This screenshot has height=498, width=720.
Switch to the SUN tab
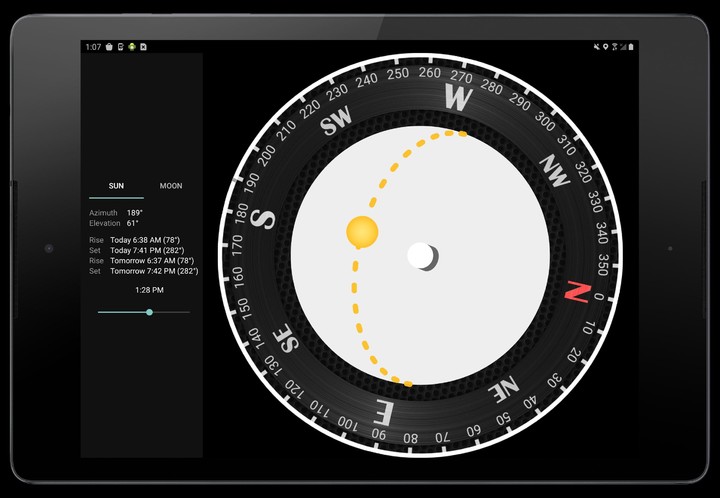[116, 186]
